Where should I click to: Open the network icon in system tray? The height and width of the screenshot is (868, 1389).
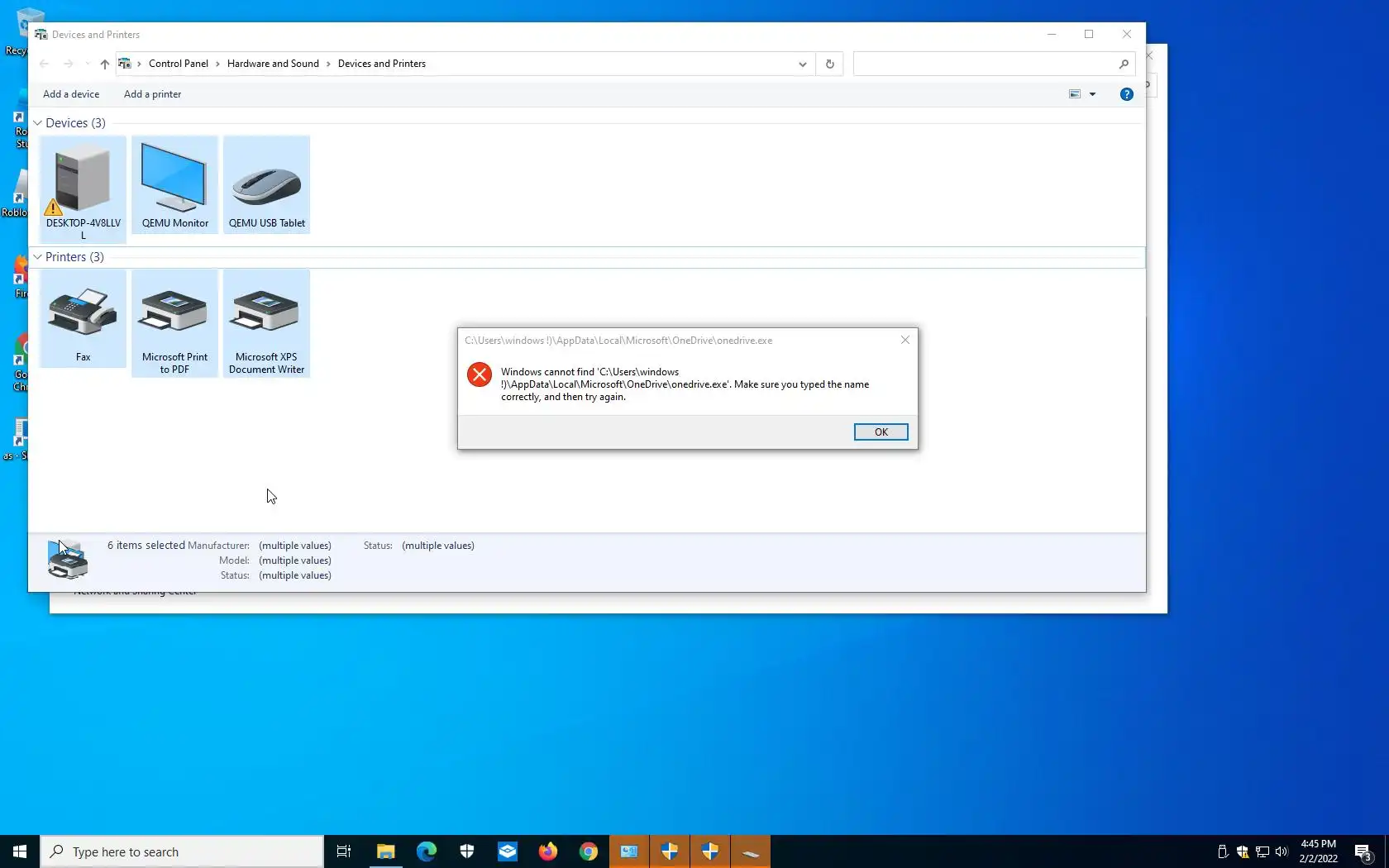1263,851
